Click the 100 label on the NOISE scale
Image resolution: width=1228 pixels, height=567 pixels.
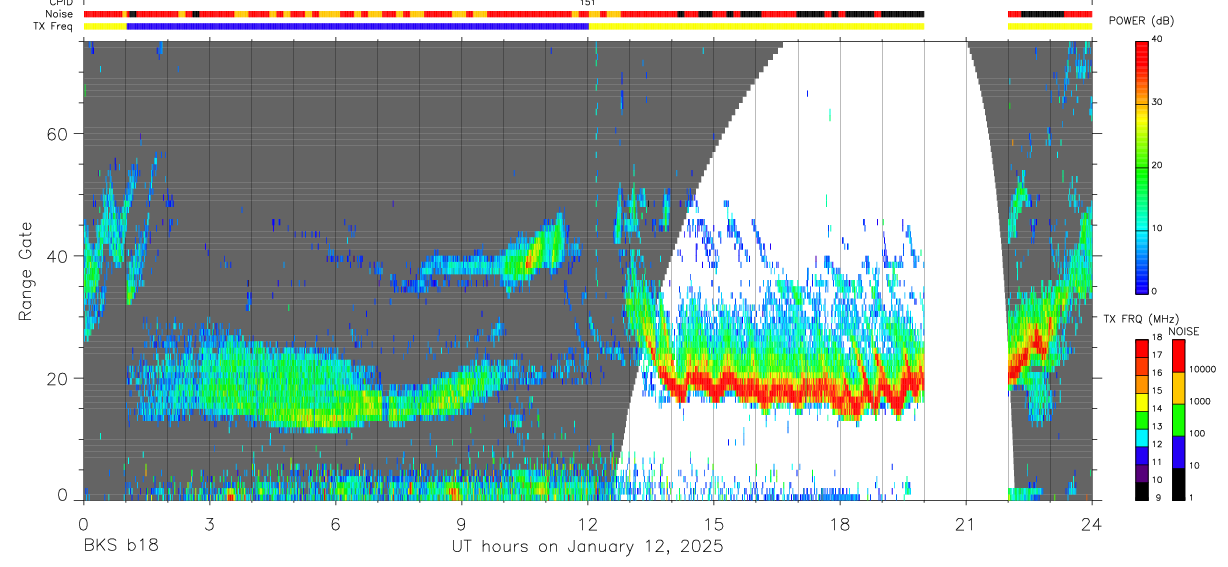1198,434
